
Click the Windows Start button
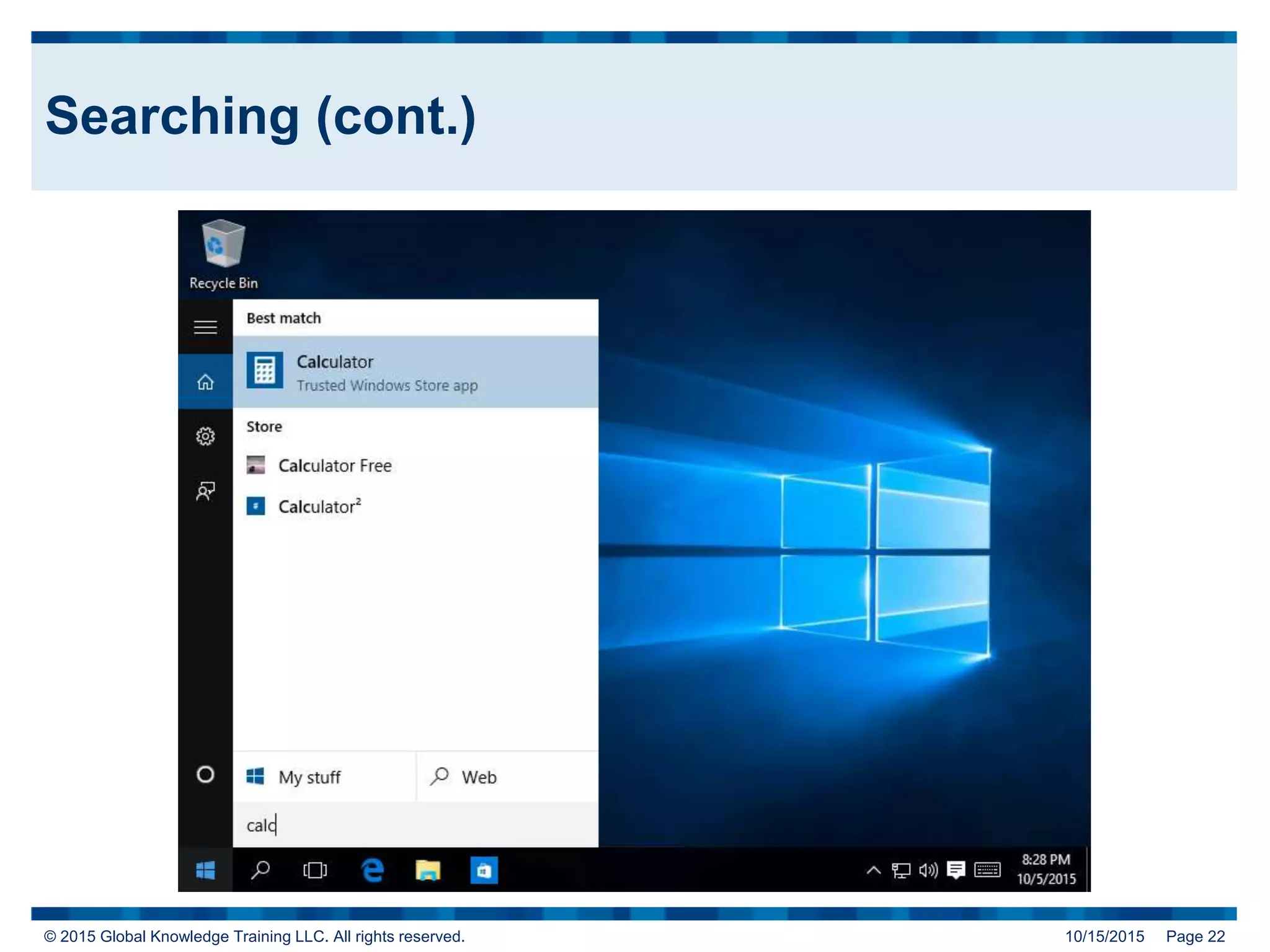[x=205, y=870]
